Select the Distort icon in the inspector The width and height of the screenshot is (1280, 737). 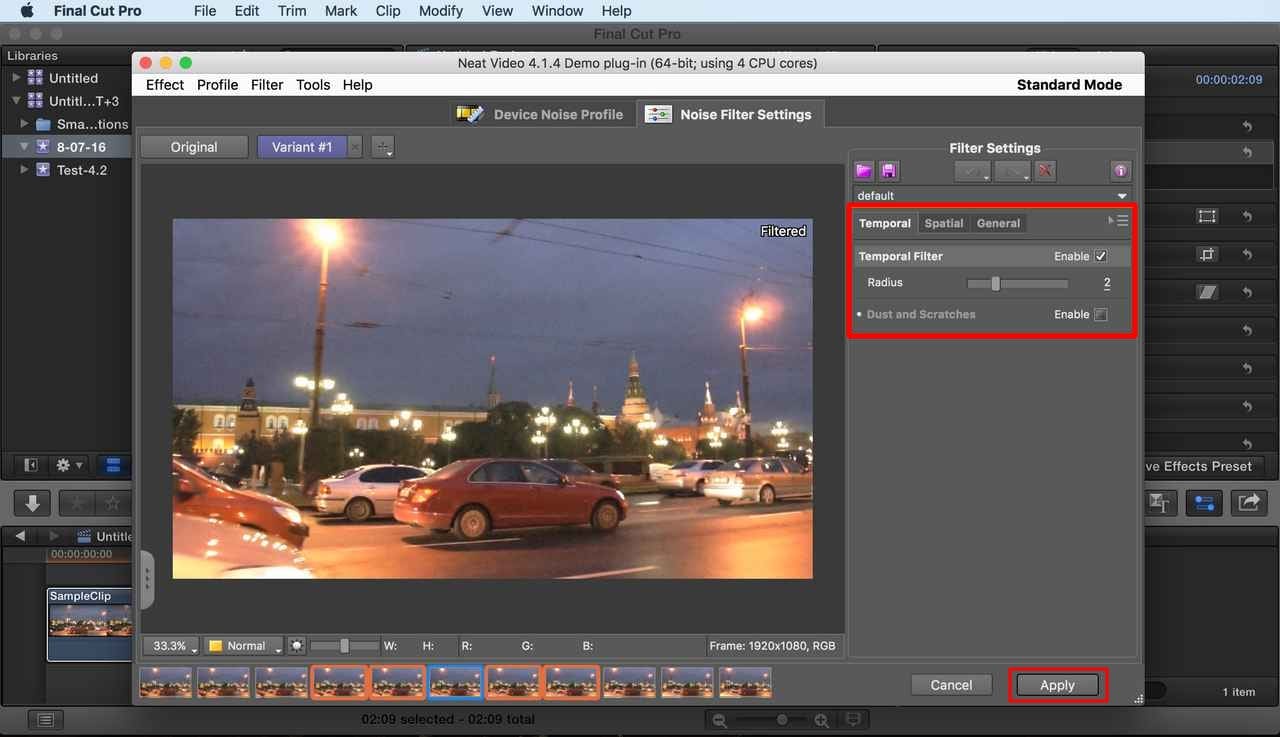[1207, 292]
